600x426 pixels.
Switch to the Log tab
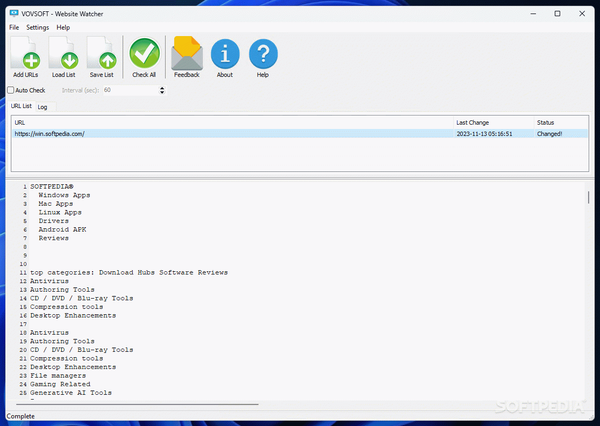click(x=42, y=107)
